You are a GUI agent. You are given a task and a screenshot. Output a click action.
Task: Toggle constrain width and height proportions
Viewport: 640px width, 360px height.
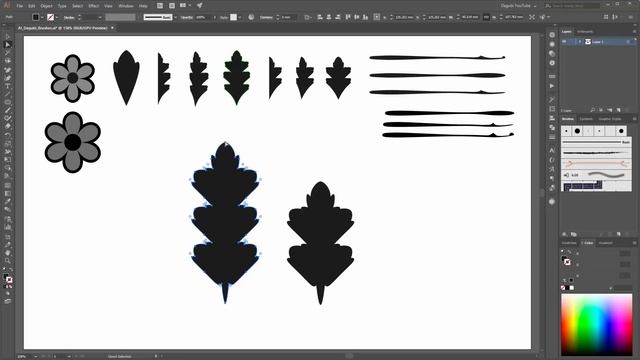tap(486, 17)
